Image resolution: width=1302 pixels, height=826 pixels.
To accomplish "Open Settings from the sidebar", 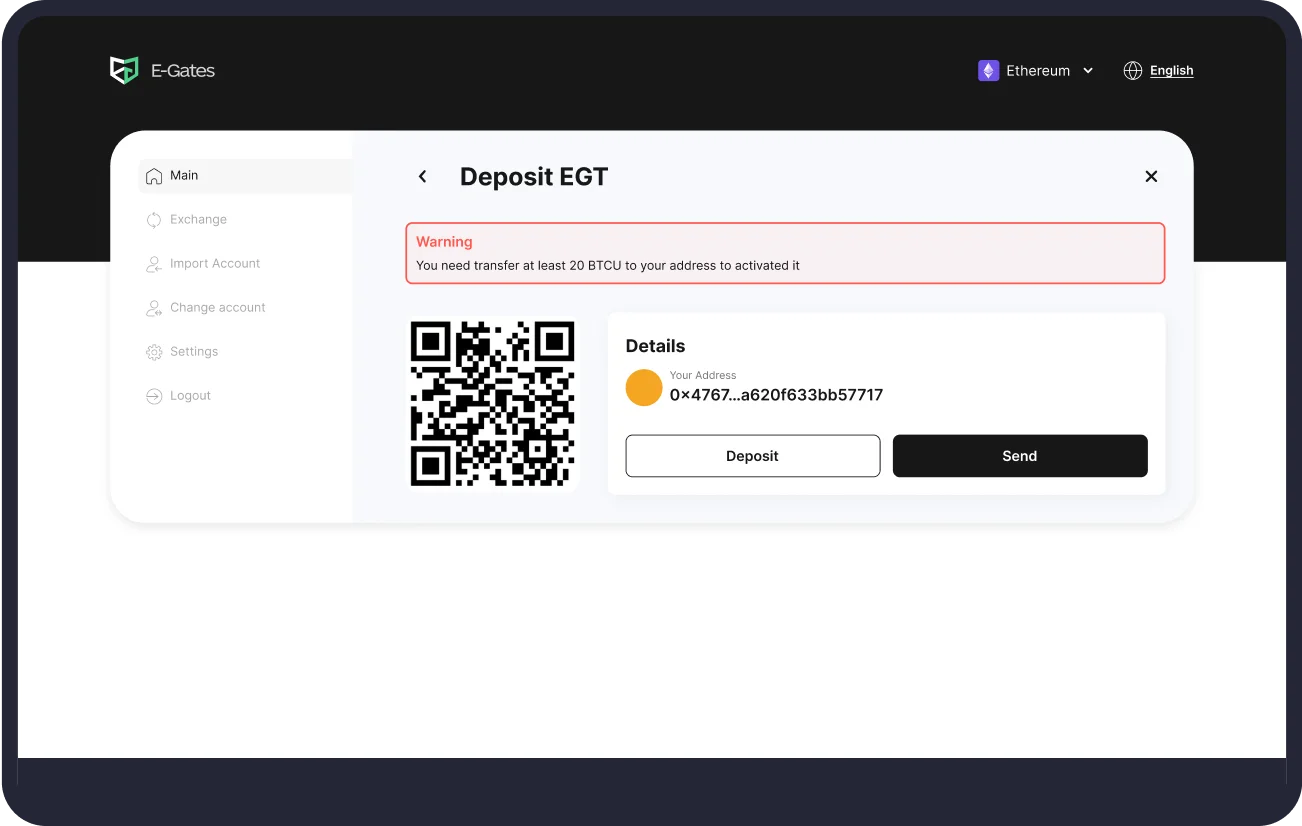I will coord(194,352).
